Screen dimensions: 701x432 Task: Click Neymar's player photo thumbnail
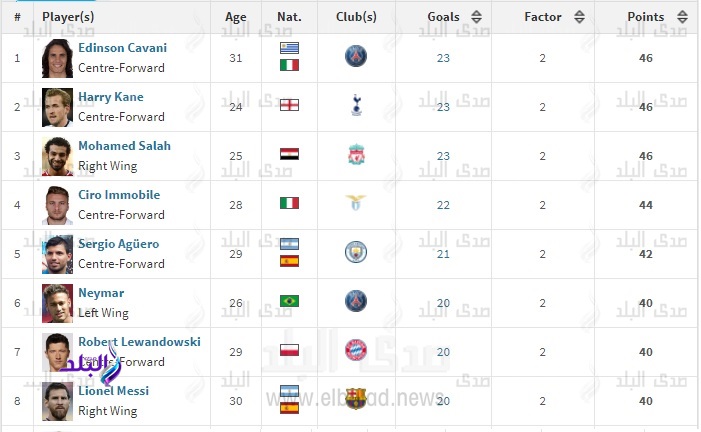tap(57, 302)
